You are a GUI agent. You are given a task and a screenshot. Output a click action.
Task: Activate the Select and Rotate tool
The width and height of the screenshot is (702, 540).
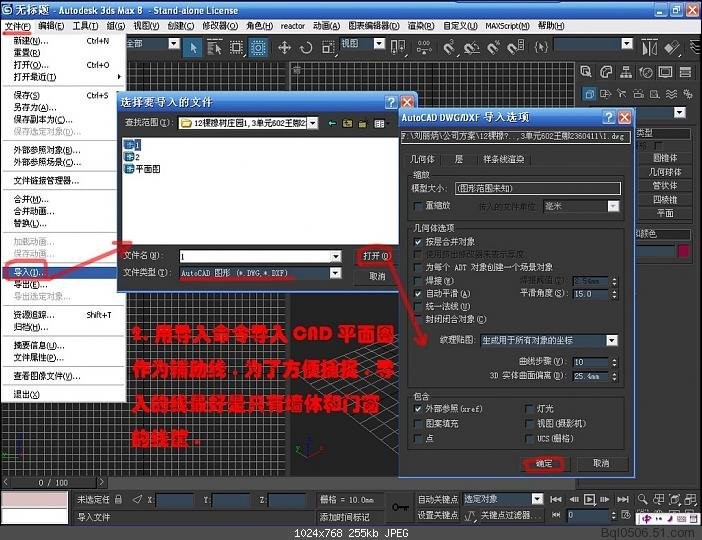click(x=306, y=47)
